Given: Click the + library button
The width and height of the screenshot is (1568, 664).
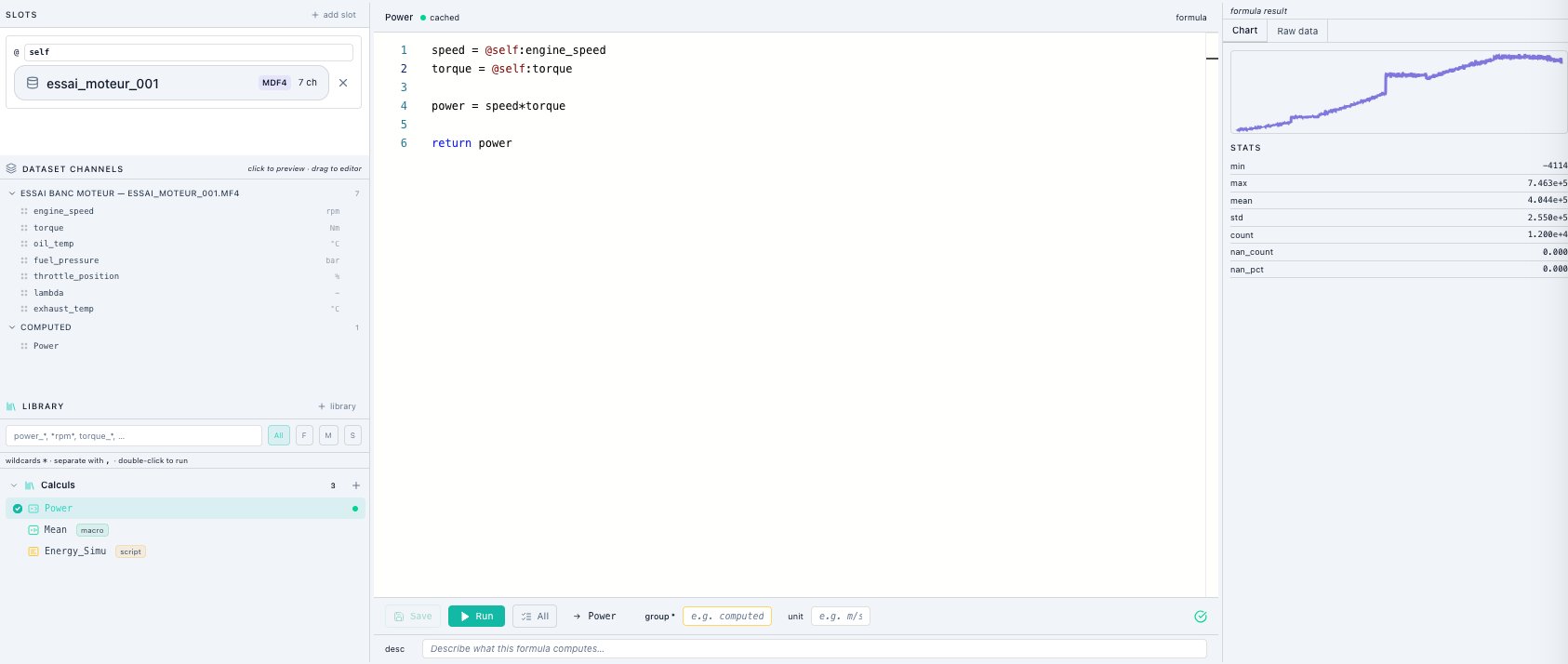Looking at the screenshot, I should coord(337,406).
